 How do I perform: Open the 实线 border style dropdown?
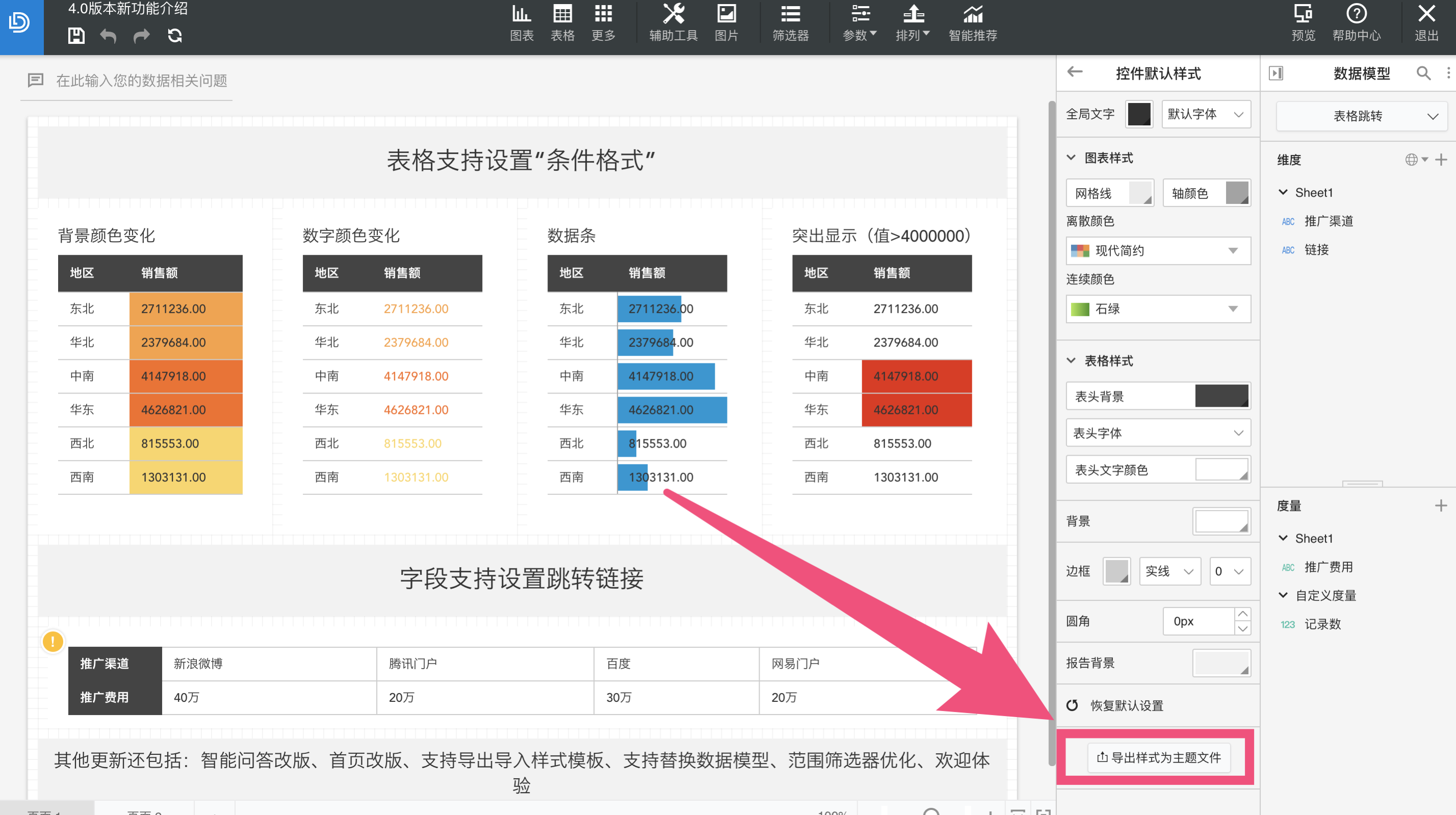click(x=1169, y=571)
